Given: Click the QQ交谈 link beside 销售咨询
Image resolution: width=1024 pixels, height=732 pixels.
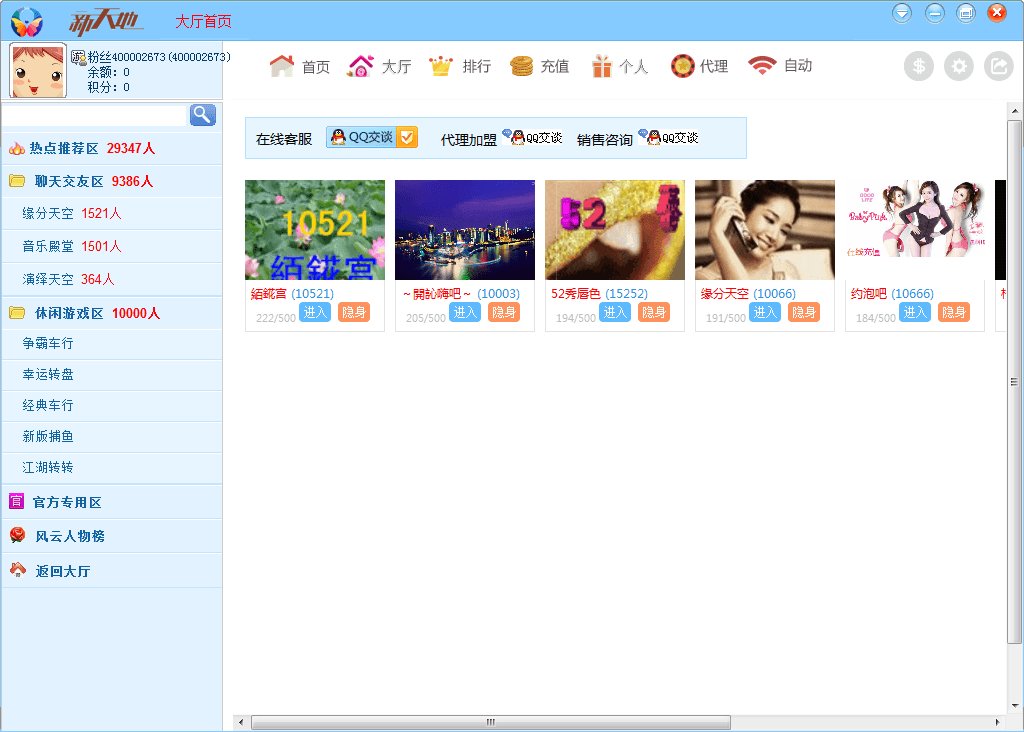Looking at the screenshot, I should (668, 138).
